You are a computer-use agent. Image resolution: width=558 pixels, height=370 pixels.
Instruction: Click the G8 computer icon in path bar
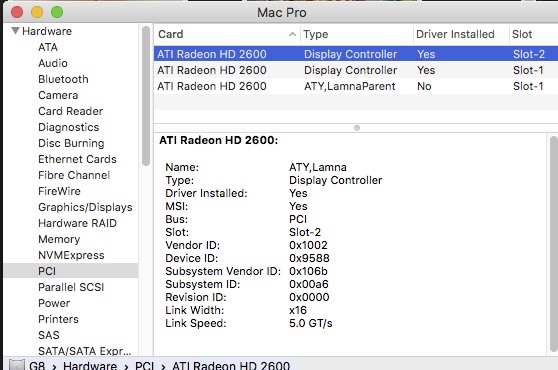click(x=16, y=365)
